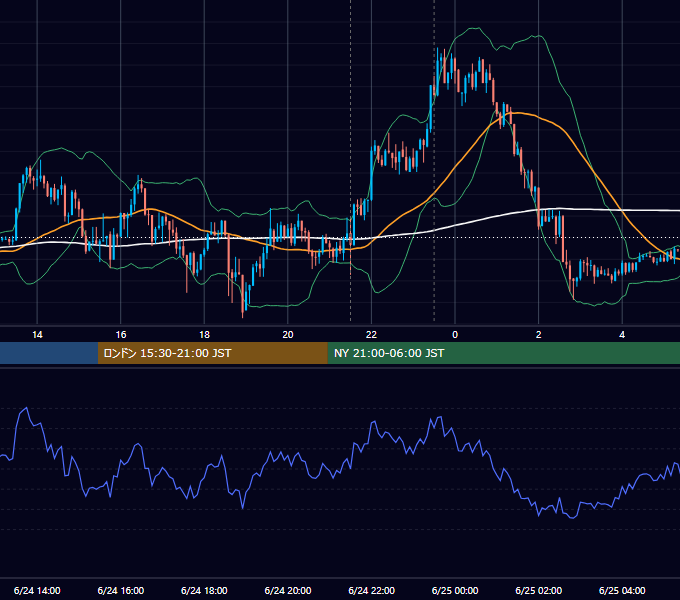Click the 20 hour label on price chart axis
This screenshot has height=600, width=680.
[288, 335]
